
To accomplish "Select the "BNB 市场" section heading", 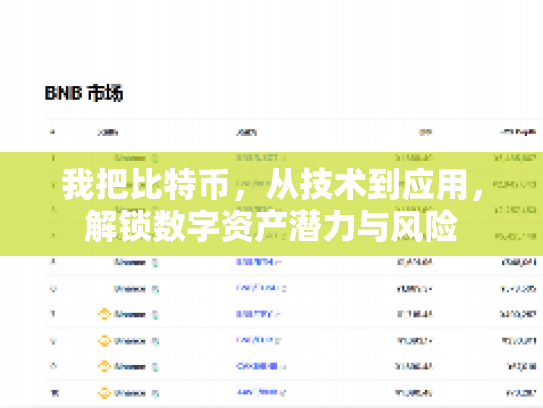I will (84, 93).
